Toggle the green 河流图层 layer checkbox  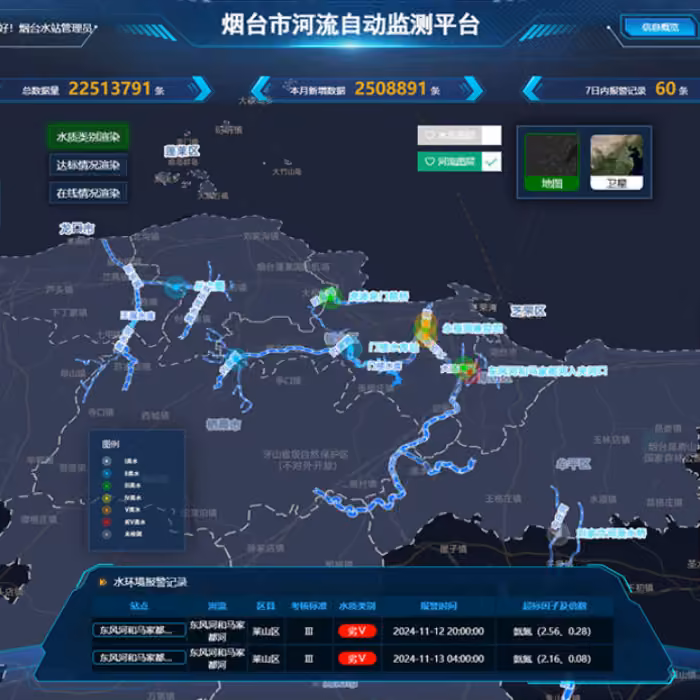tap(491, 162)
